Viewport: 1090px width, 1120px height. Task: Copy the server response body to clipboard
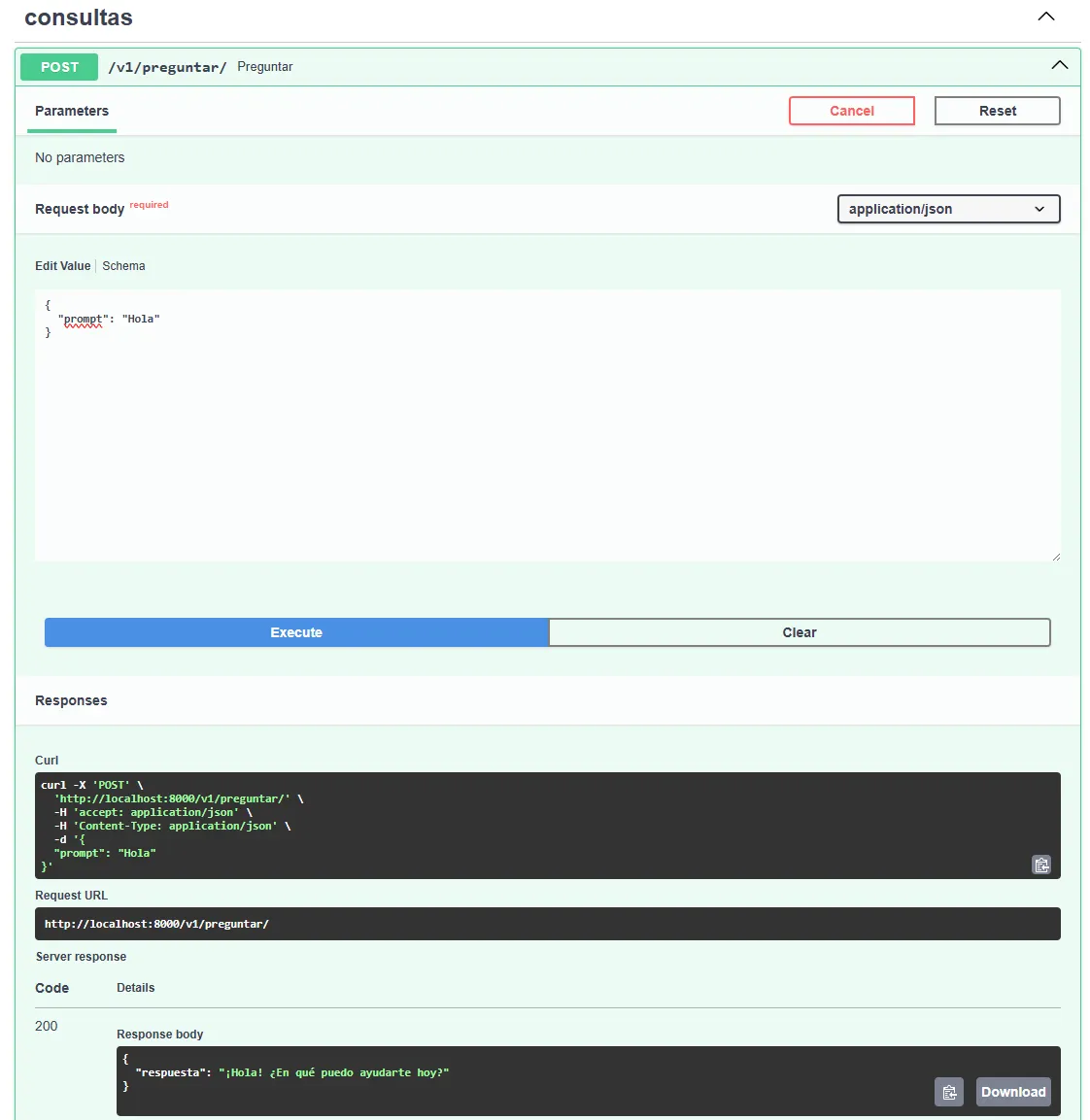949,1092
